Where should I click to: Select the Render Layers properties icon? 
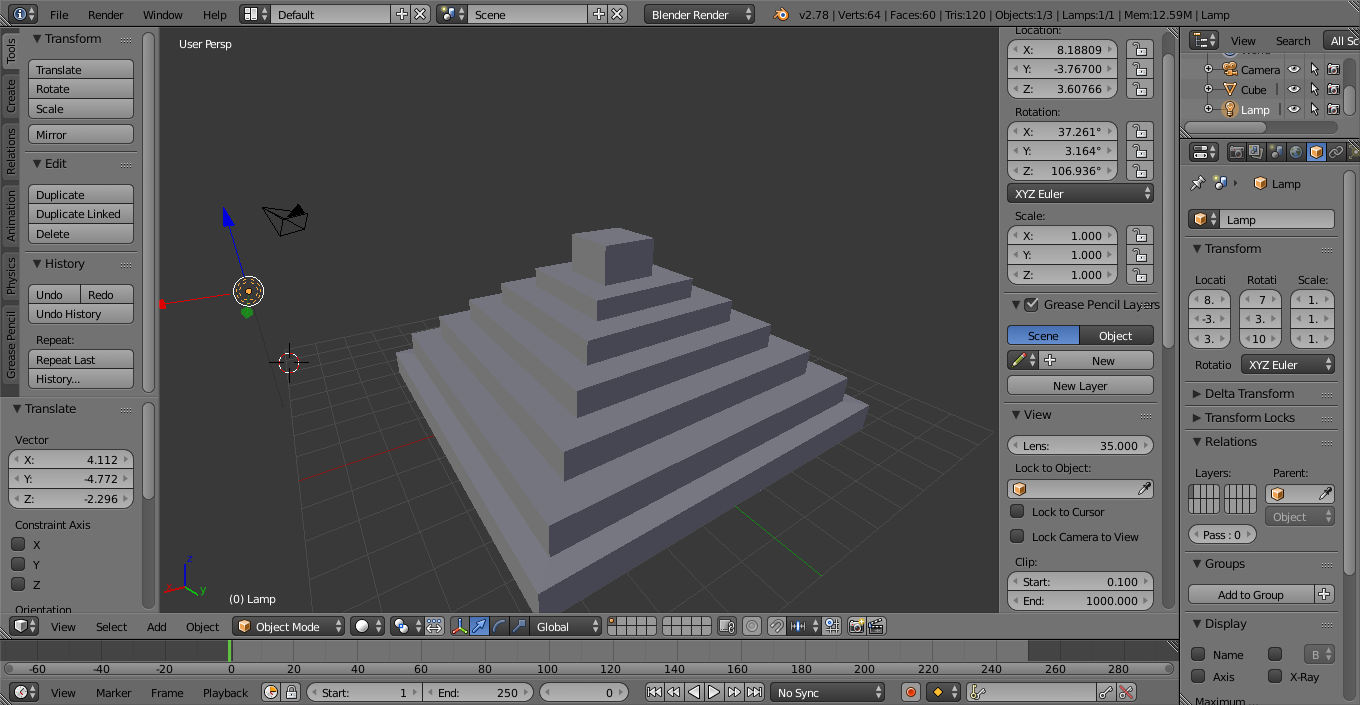point(1254,152)
